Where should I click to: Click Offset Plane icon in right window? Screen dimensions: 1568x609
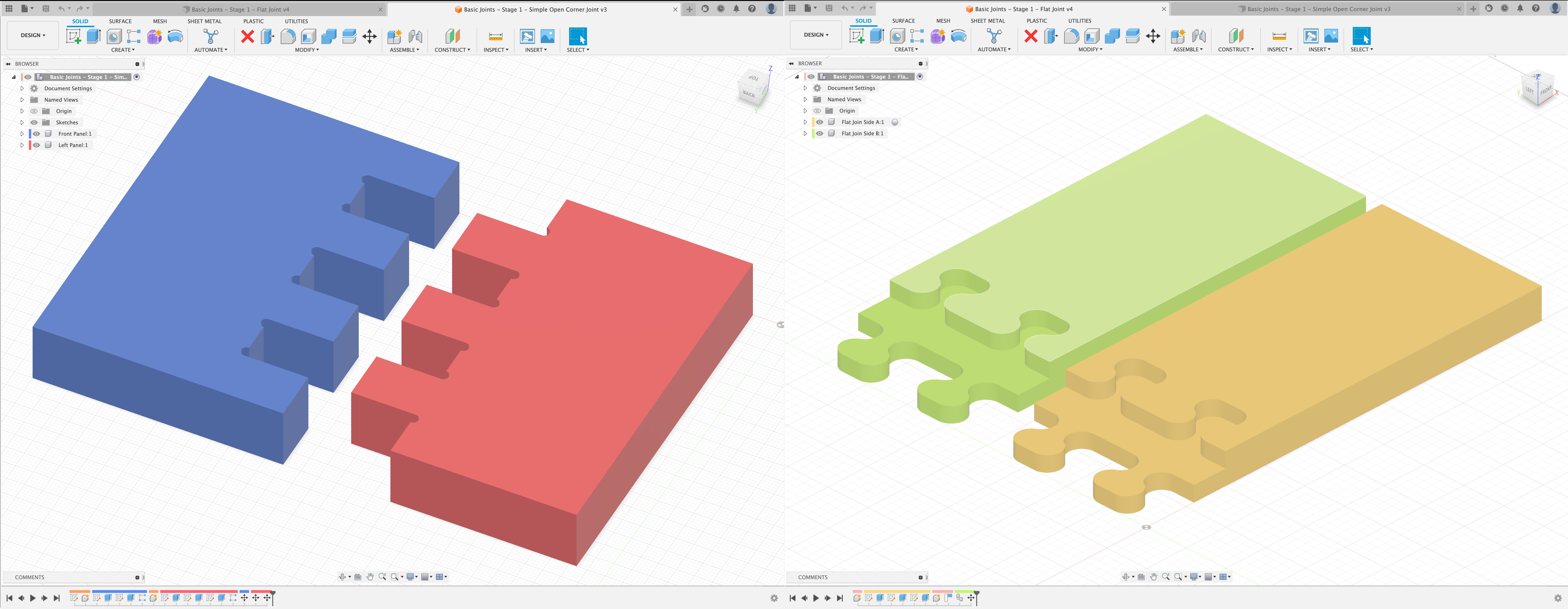pyautogui.click(x=1236, y=36)
